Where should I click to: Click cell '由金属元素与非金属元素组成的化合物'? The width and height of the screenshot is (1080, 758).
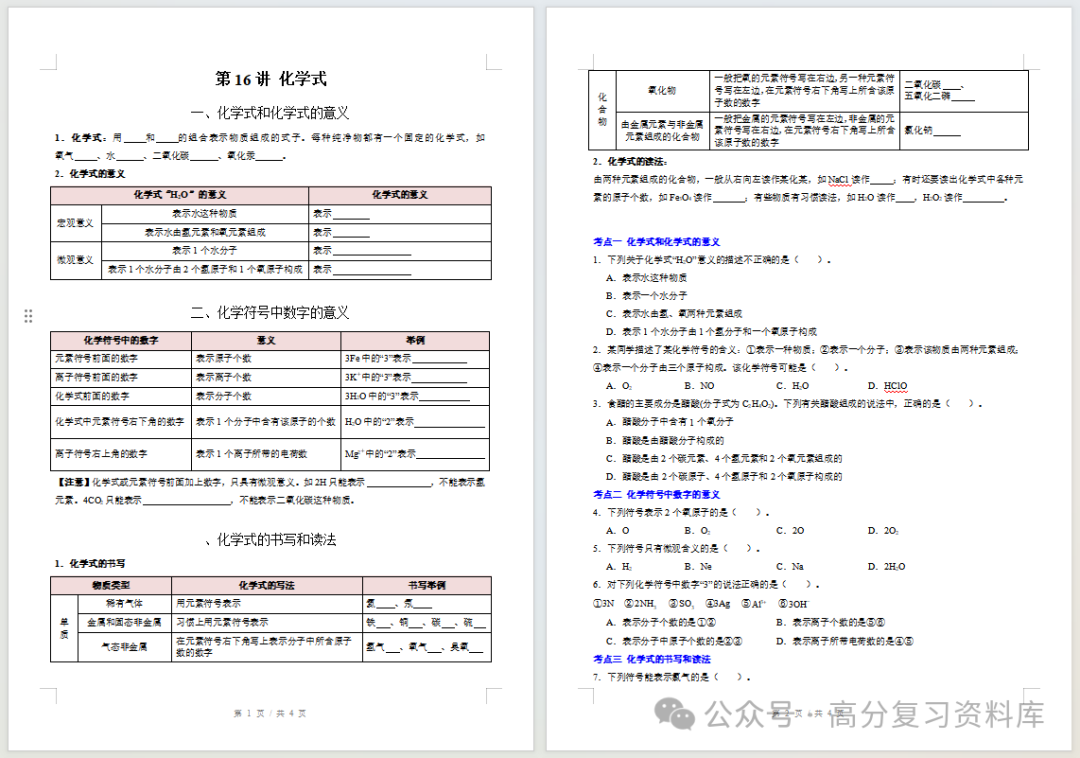point(662,131)
